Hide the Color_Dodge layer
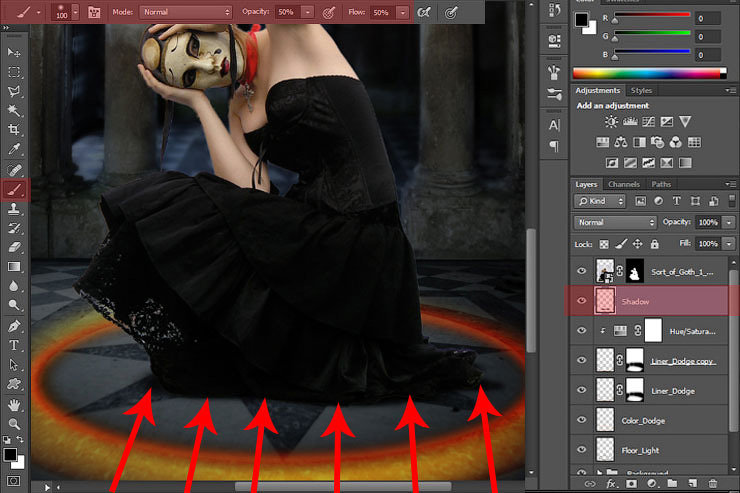 582,420
